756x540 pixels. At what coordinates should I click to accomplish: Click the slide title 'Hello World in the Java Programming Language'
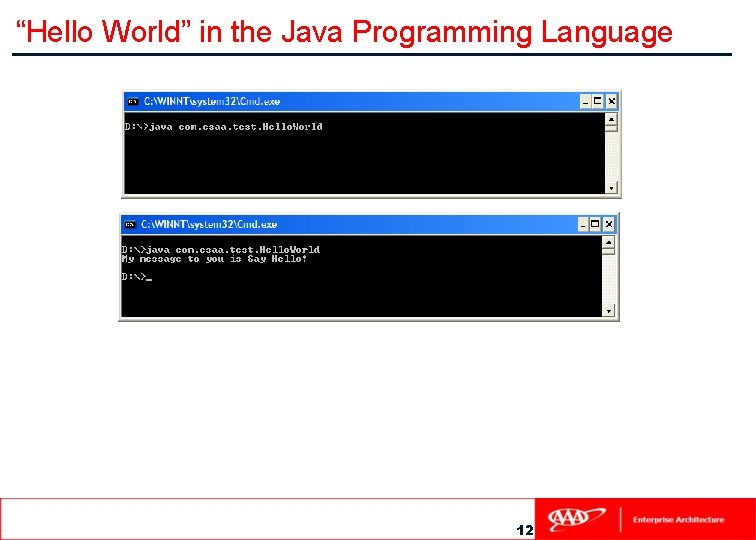tap(344, 32)
